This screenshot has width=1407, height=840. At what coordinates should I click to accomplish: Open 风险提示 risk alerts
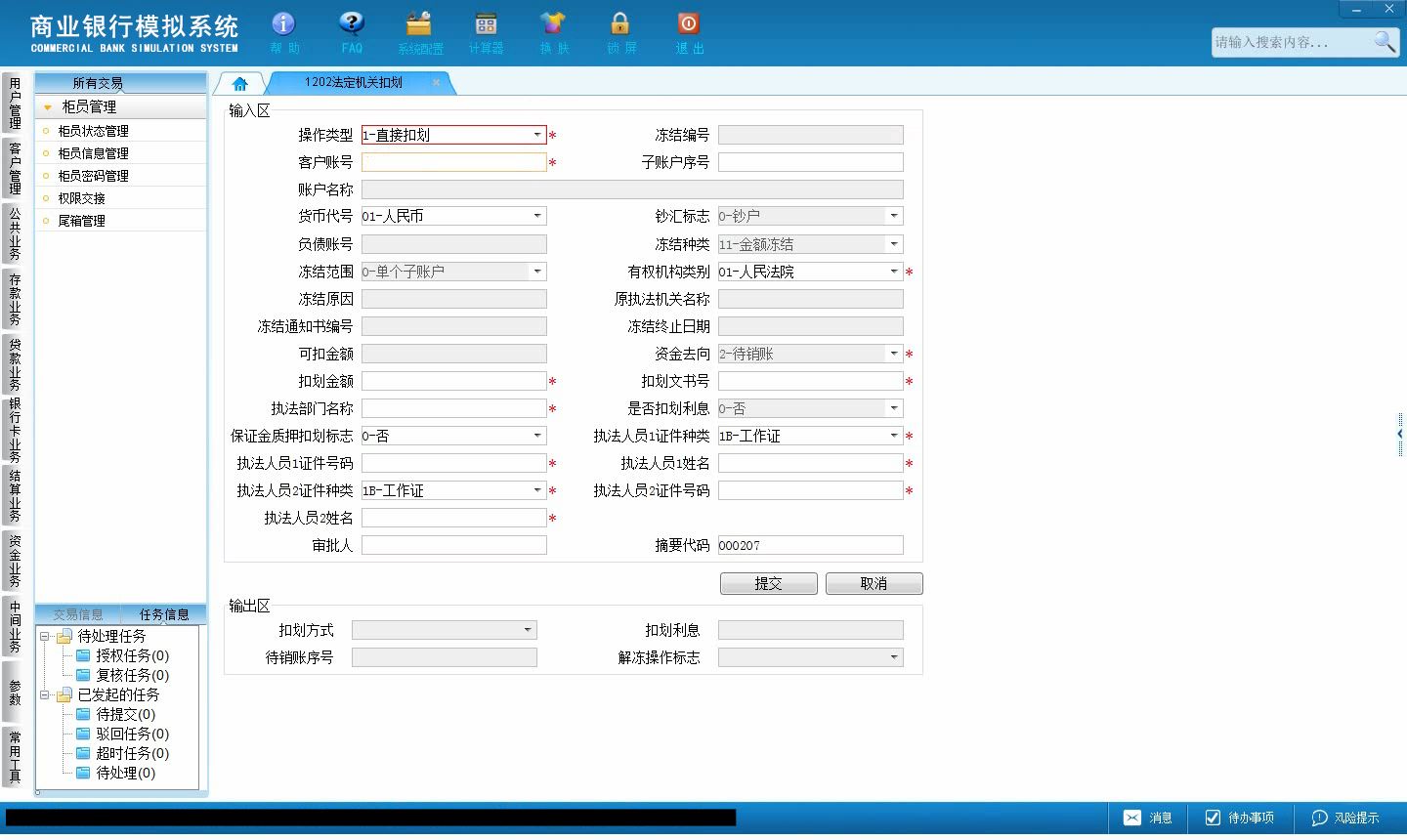1345,818
